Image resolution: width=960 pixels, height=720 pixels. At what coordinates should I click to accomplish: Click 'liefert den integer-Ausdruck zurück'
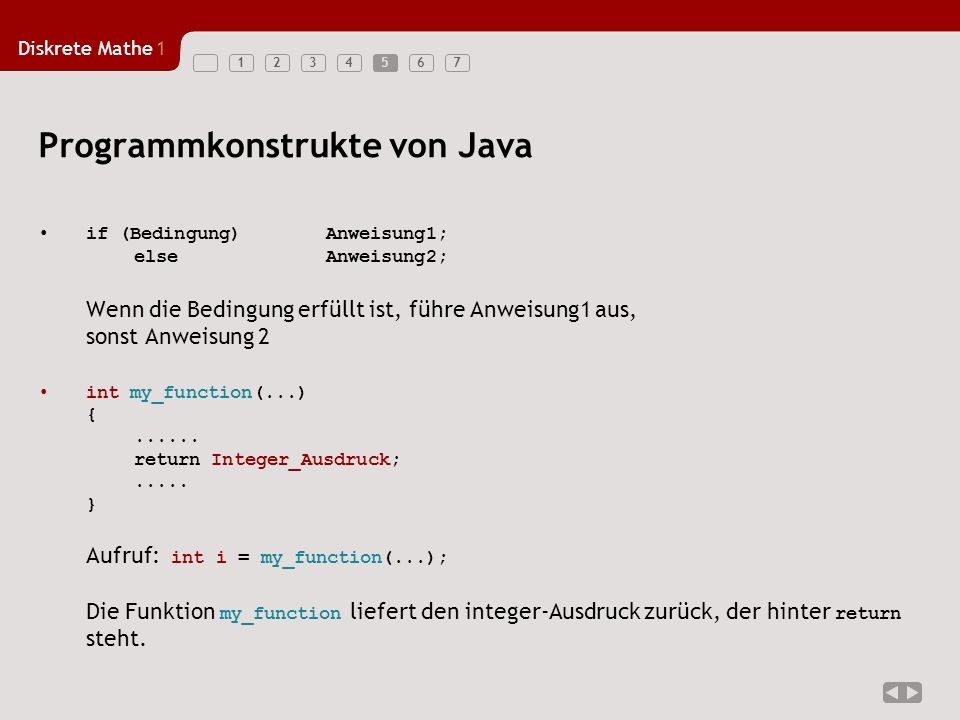(531, 612)
